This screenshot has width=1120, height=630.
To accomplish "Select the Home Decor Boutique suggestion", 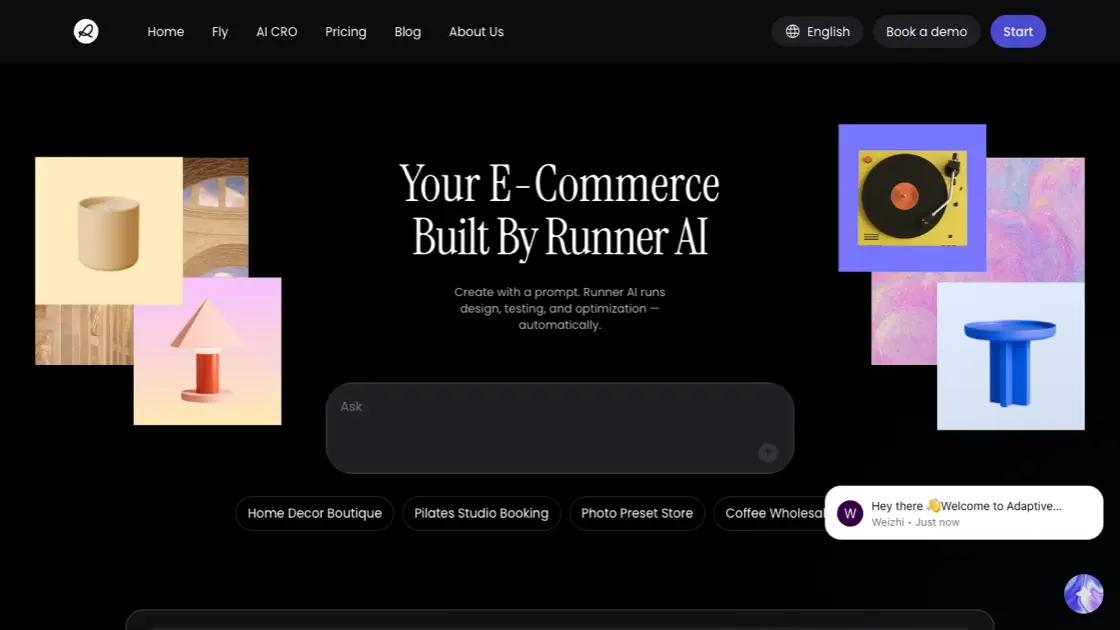I will coord(314,513).
